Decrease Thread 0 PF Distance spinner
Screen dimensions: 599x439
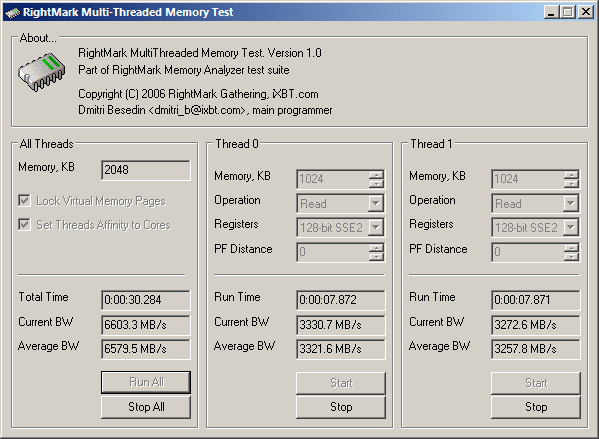pos(376,257)
